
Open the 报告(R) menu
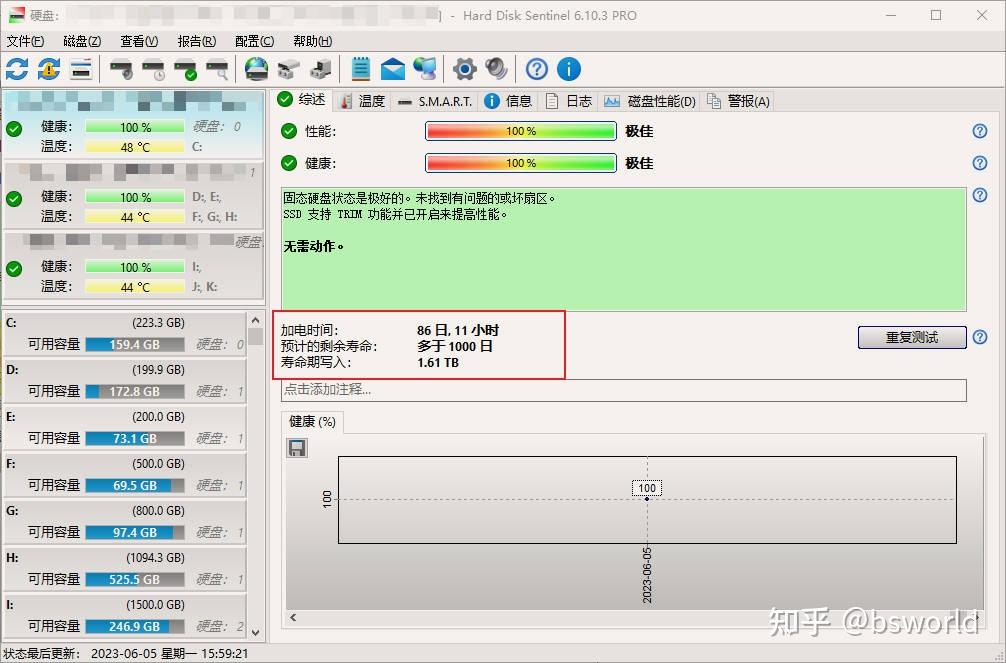click(196, 41)
